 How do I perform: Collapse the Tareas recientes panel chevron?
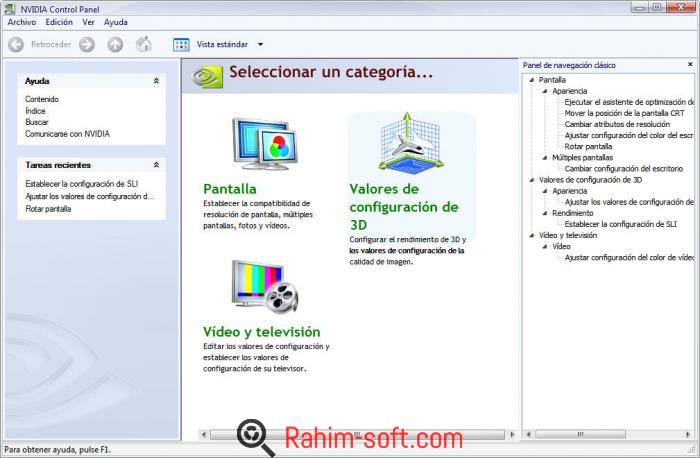coord(156,165)
